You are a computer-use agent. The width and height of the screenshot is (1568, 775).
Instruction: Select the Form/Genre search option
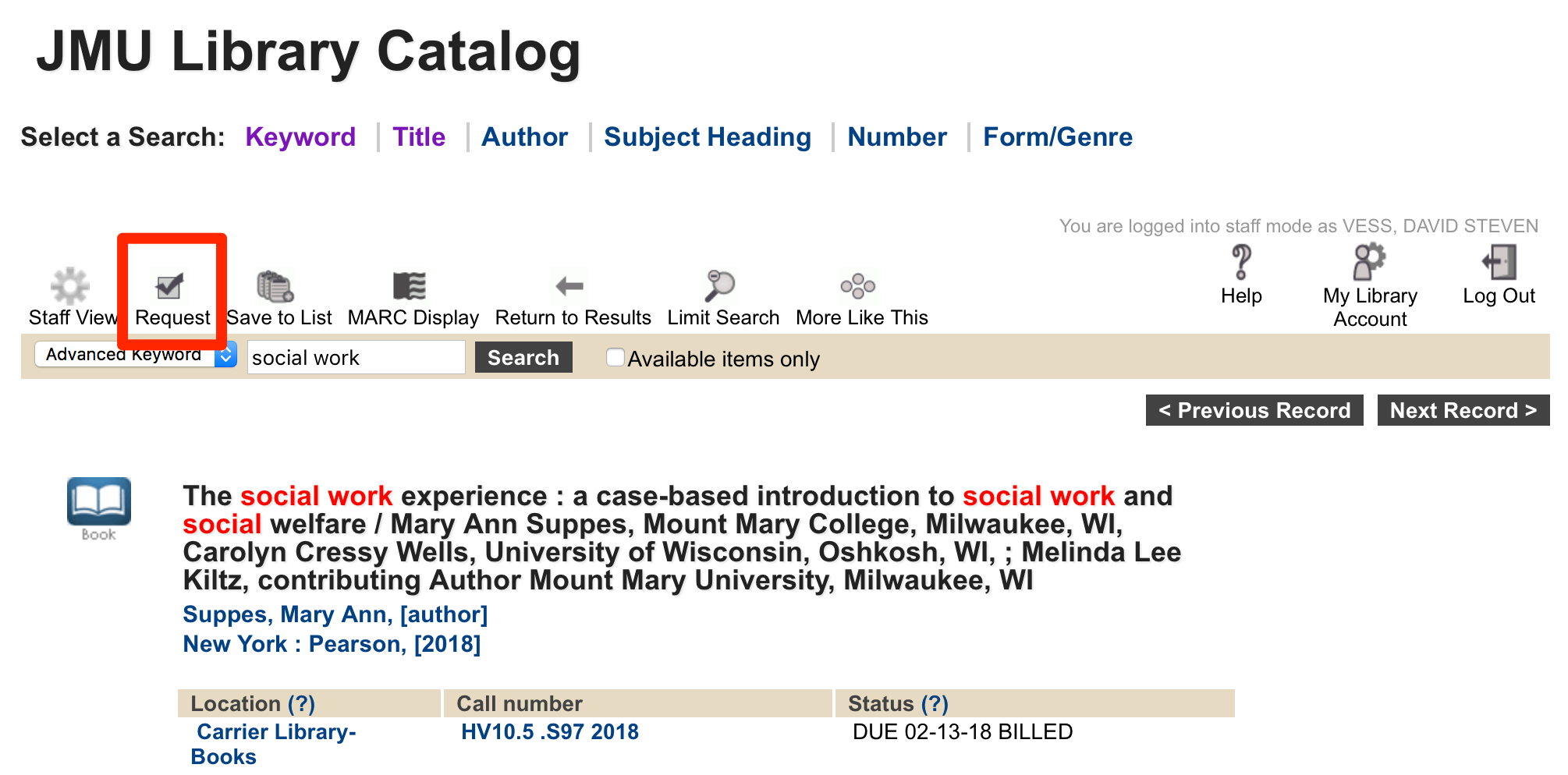1057,137
